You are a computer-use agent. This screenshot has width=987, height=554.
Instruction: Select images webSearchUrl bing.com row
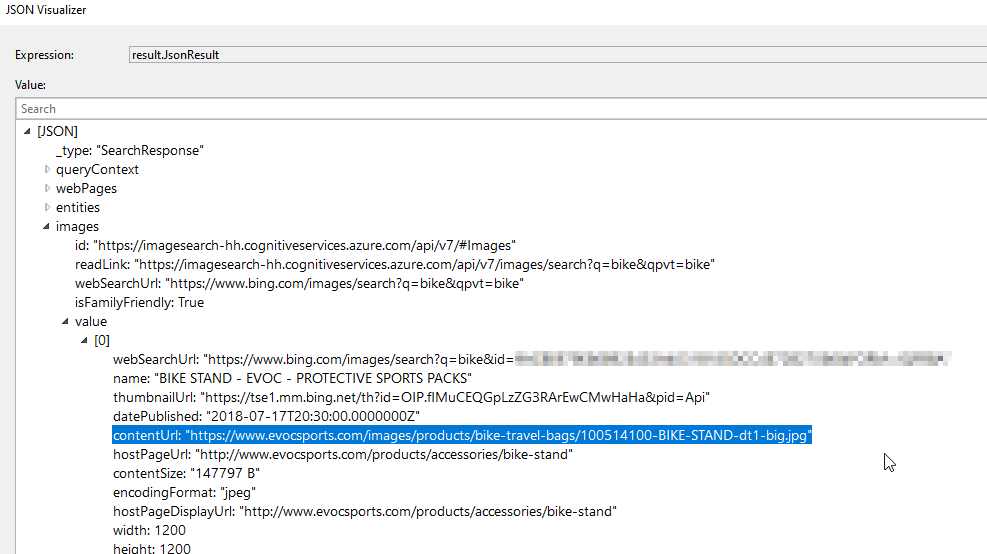299,283
